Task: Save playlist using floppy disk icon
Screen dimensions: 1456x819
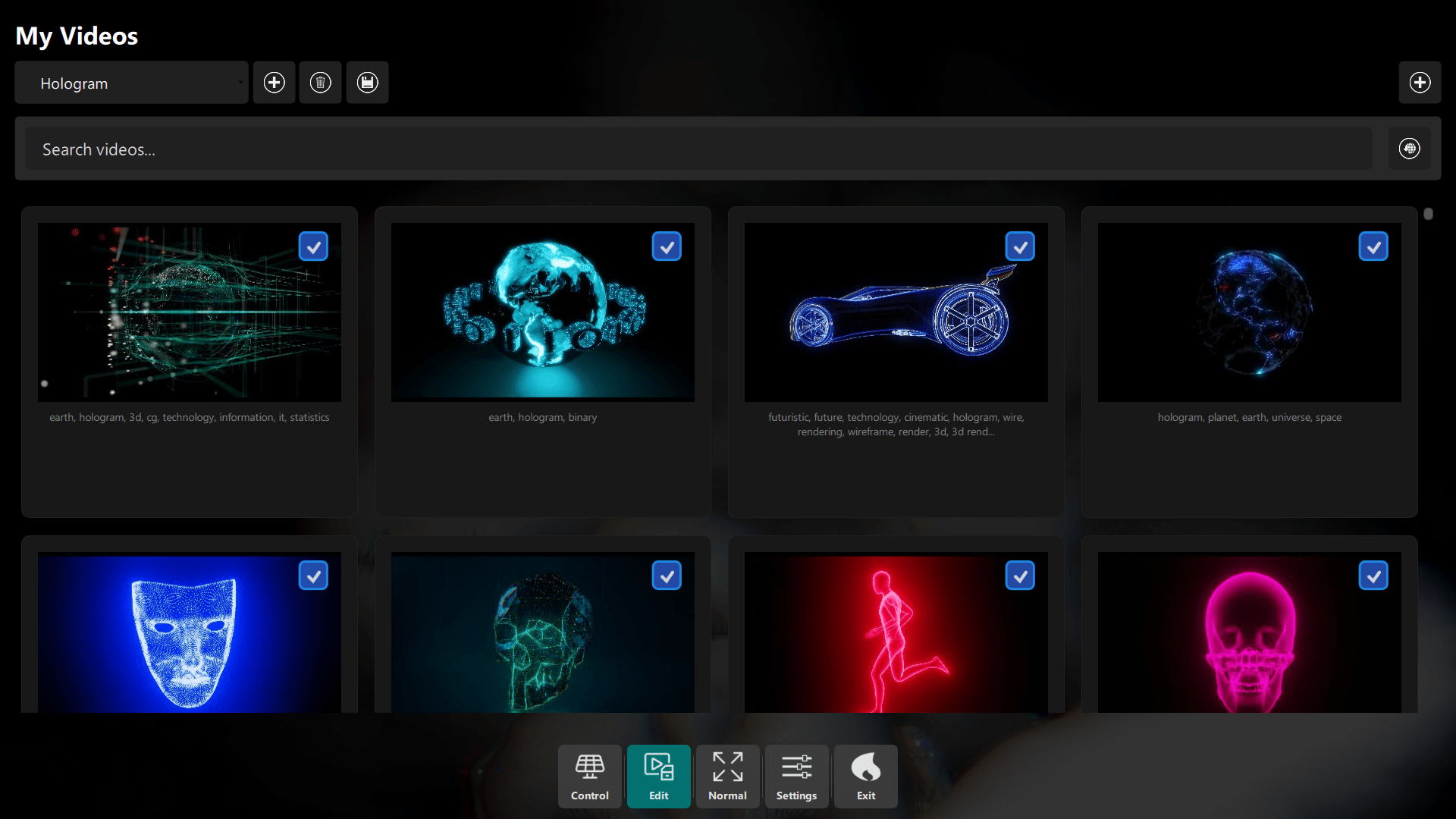Action: coord(367,83)
